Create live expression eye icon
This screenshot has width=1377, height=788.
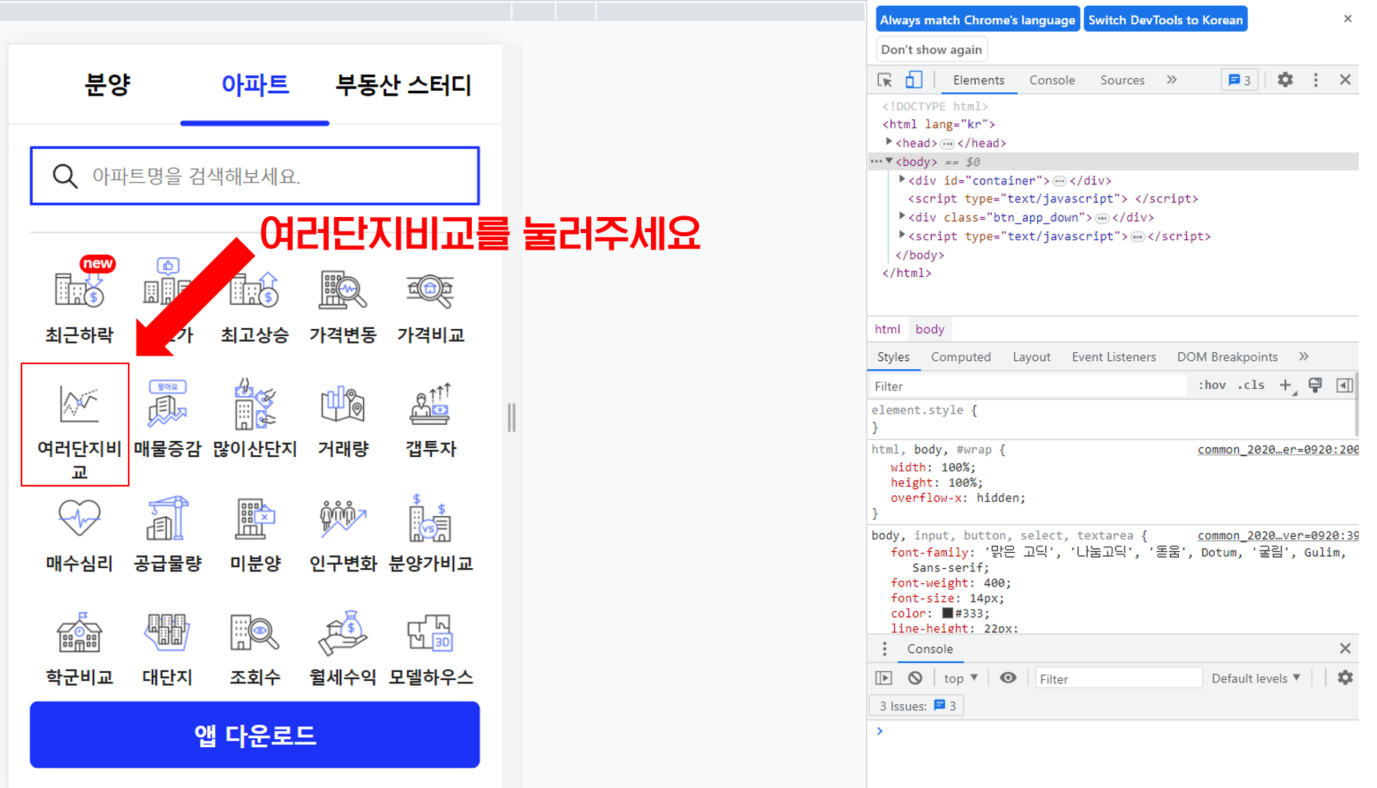[1008, 678]
